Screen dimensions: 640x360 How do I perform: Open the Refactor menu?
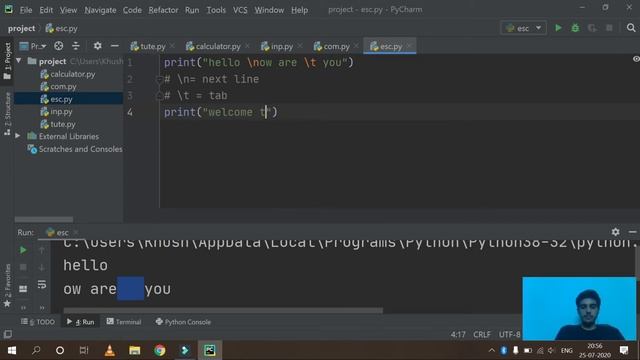click(163, 10)
